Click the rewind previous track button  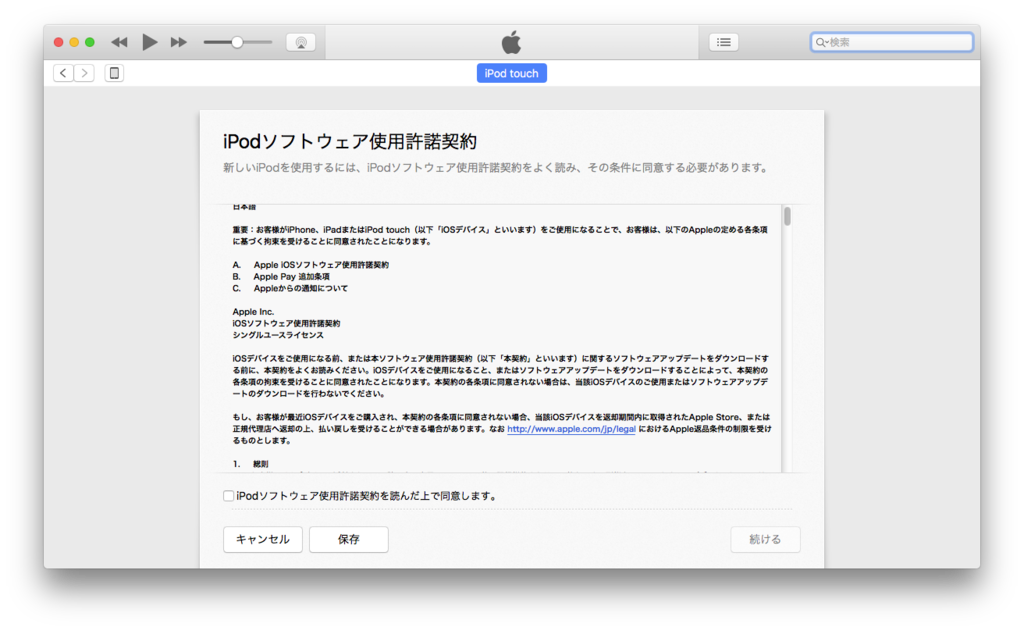tap(119, 42)
